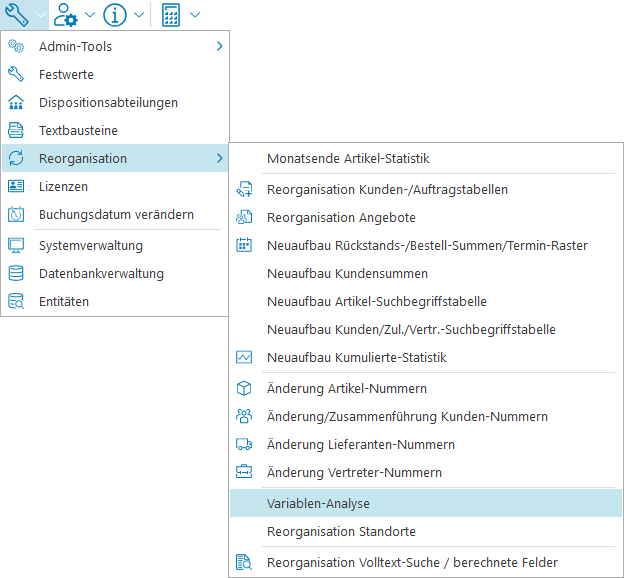Click the Textbausteine document icon
The image size is (624, 578).
[x=16, y=130]
